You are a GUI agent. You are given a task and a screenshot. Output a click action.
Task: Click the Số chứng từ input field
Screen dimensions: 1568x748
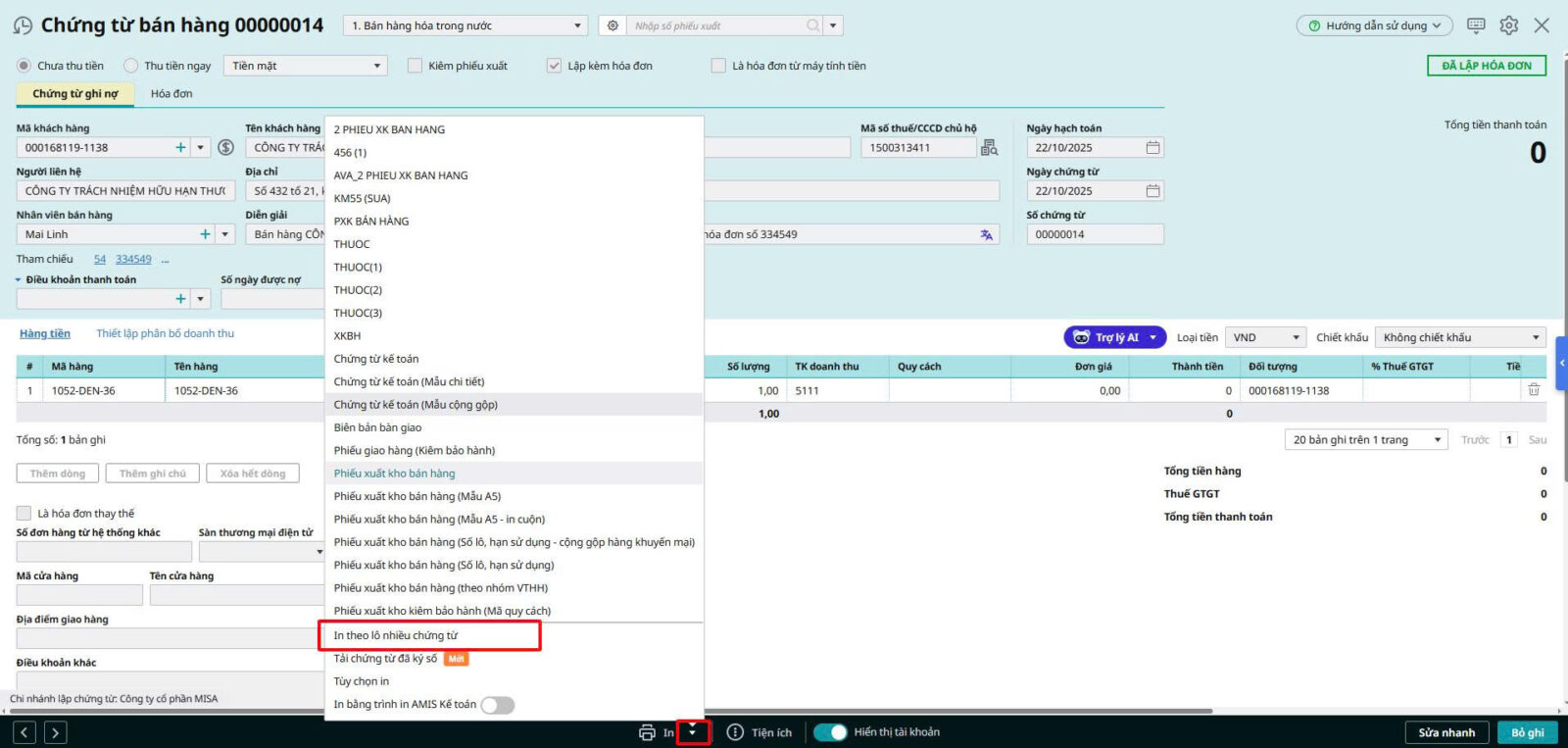(1094, 235)
